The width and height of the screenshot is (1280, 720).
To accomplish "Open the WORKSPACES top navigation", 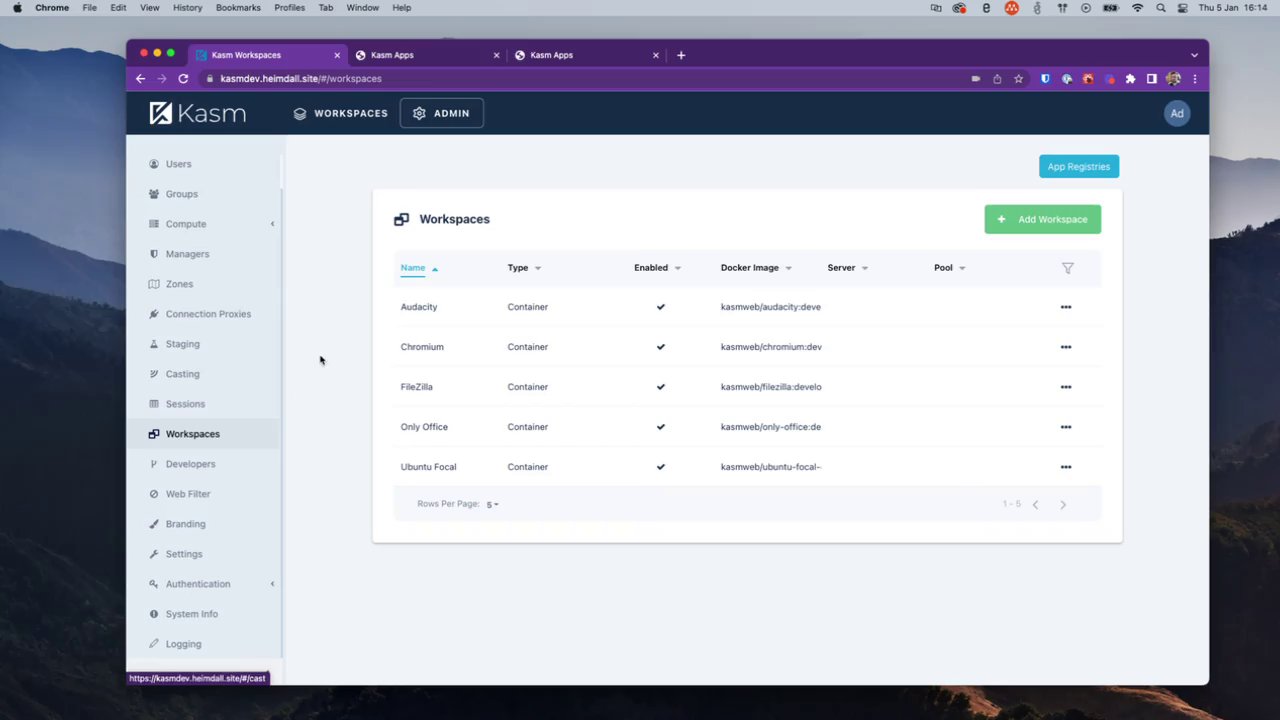I will pyautogui.click(x=341, y=113).
